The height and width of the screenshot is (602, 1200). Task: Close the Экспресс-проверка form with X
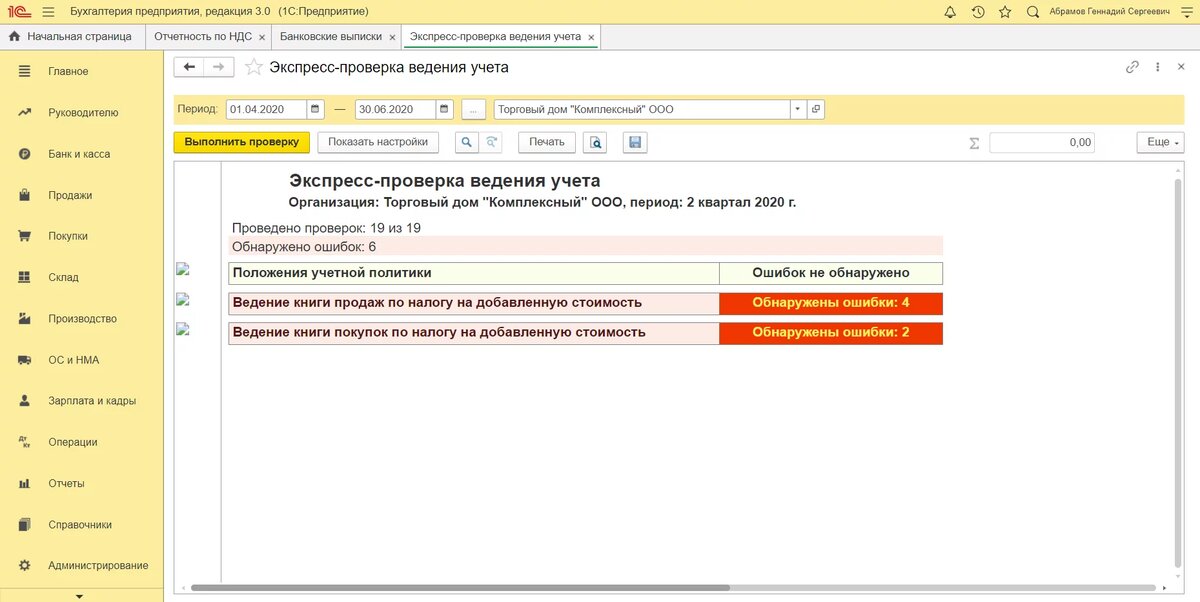(1183, 67)
